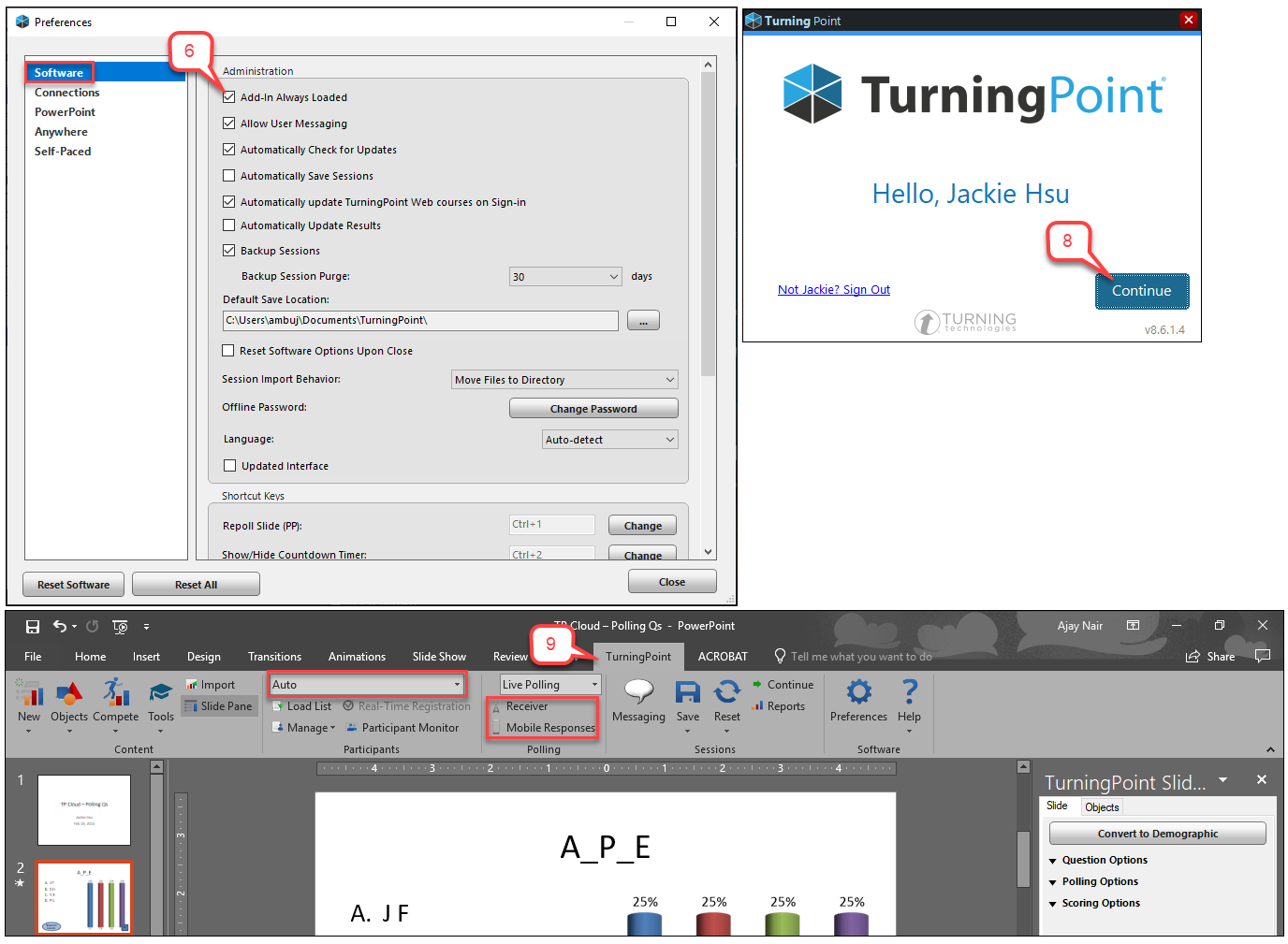Close the TurningPoint Slide pane

click(1261, 779)
